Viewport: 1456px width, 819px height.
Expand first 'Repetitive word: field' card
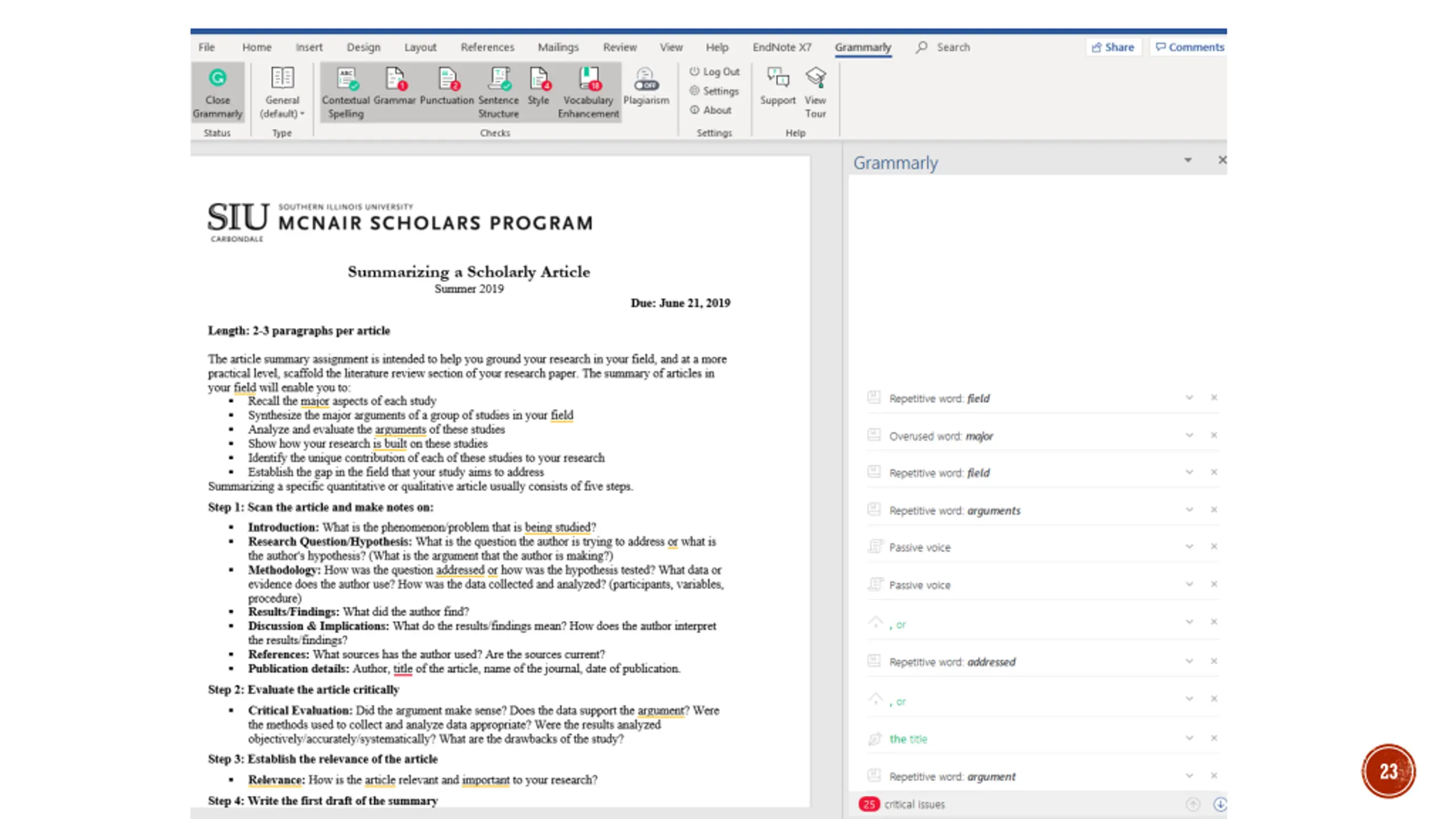pos(1189,398)
